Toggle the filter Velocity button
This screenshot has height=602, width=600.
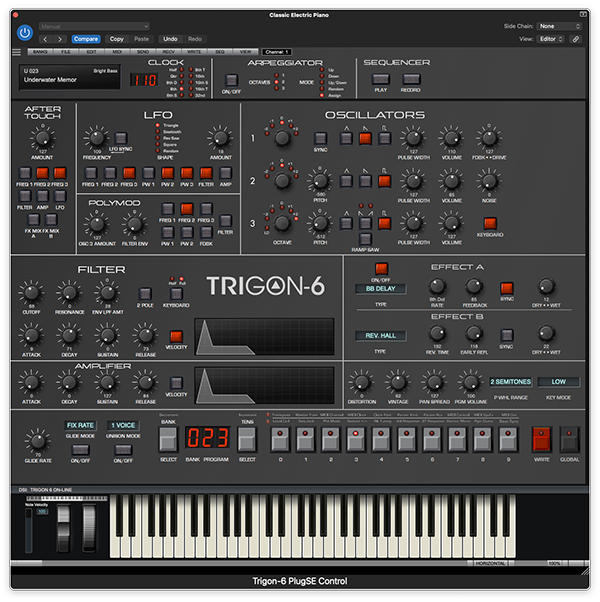click(176, 336)
